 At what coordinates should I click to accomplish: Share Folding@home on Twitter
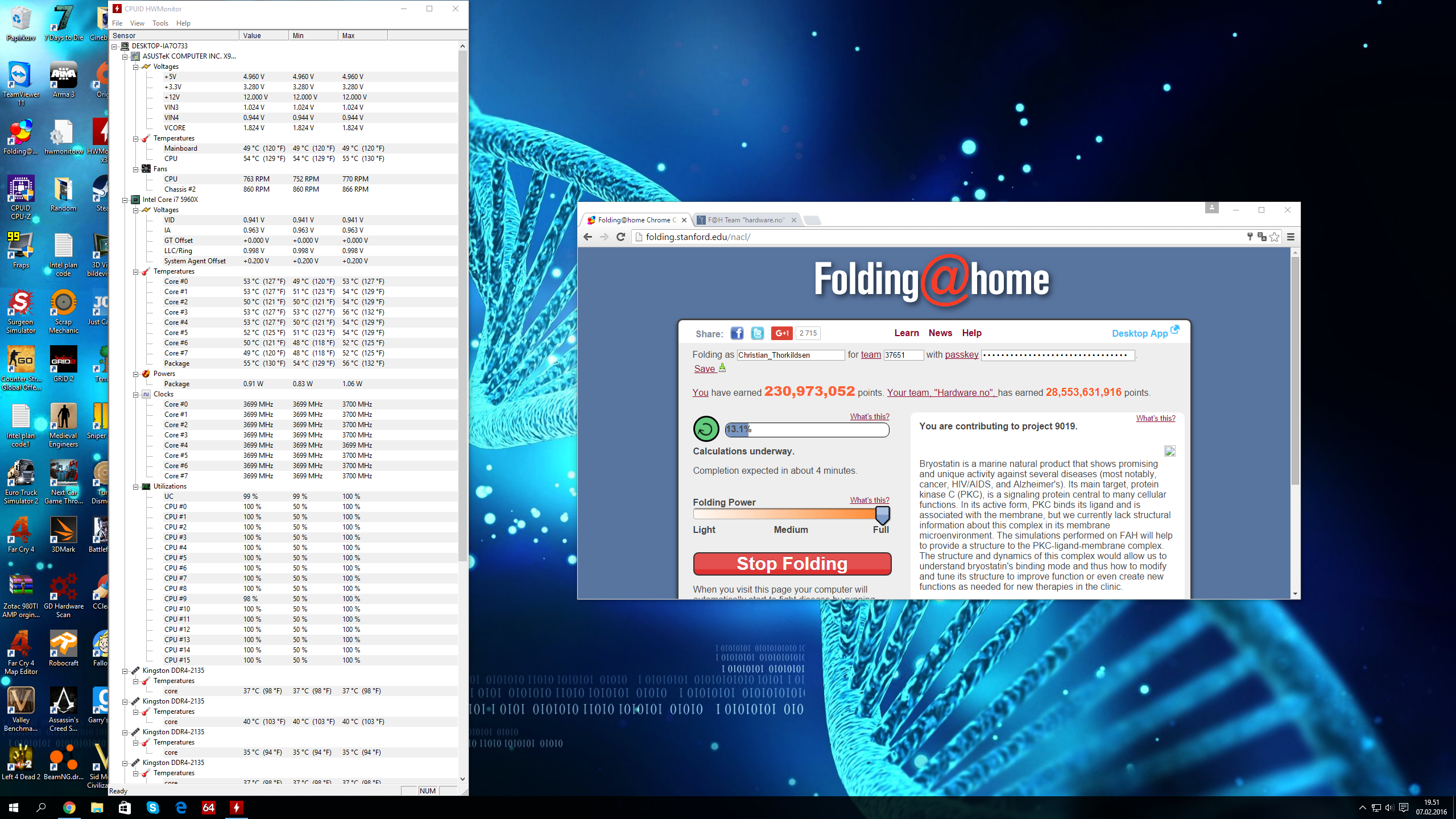757,333
